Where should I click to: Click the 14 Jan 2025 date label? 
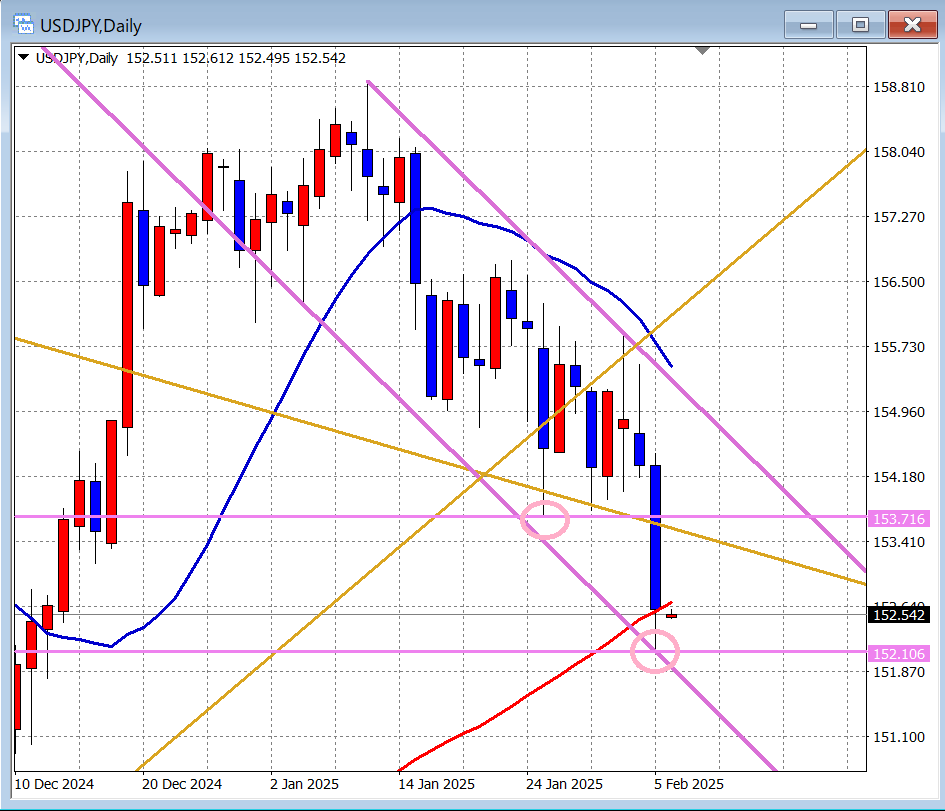[436, 784]
